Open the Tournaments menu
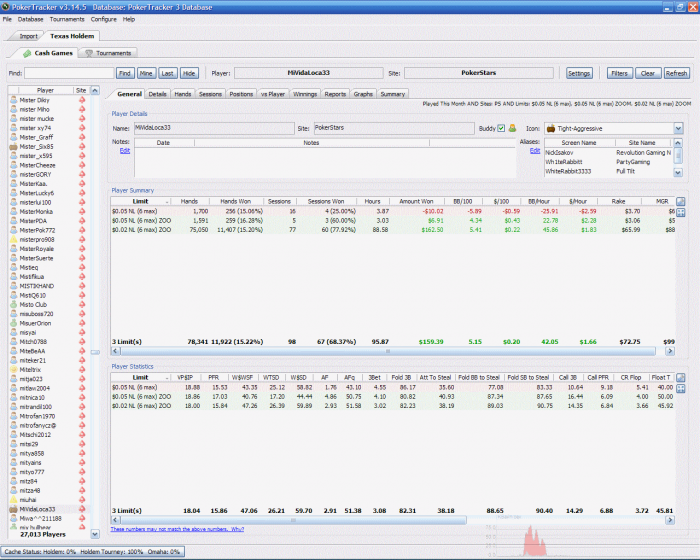This screenshot has height=560, width=700. click(67, 19)
